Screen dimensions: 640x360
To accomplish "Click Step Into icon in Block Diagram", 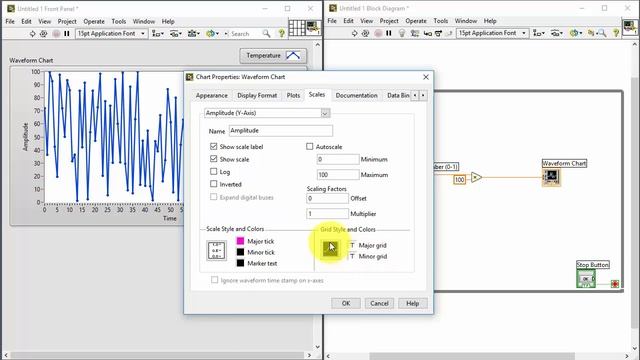I will pyautogui.click(x=428, y=33).
